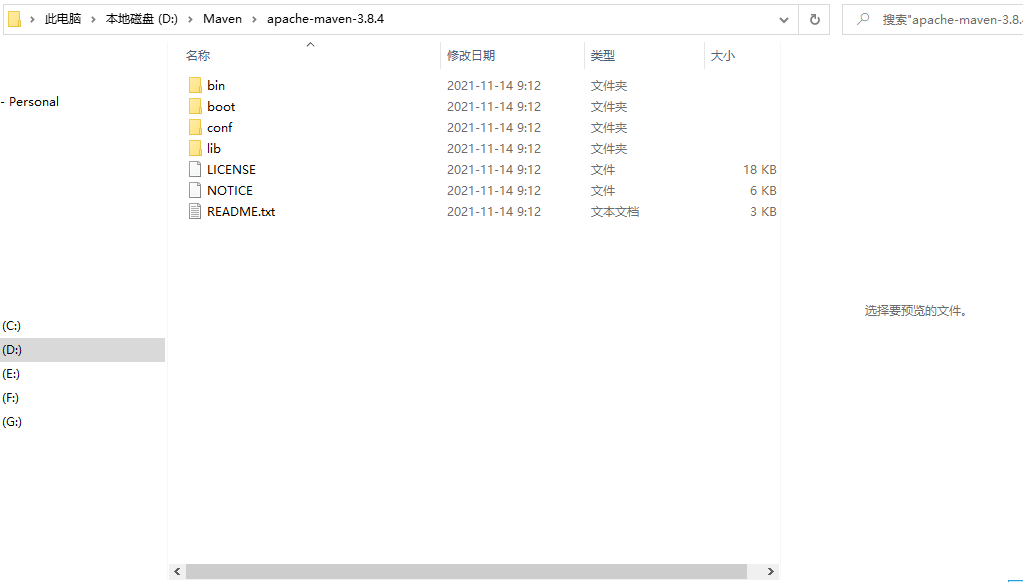The image size is (1023, 582).
Task: Open the address bar history dropdown
Action: coord(784,20)
